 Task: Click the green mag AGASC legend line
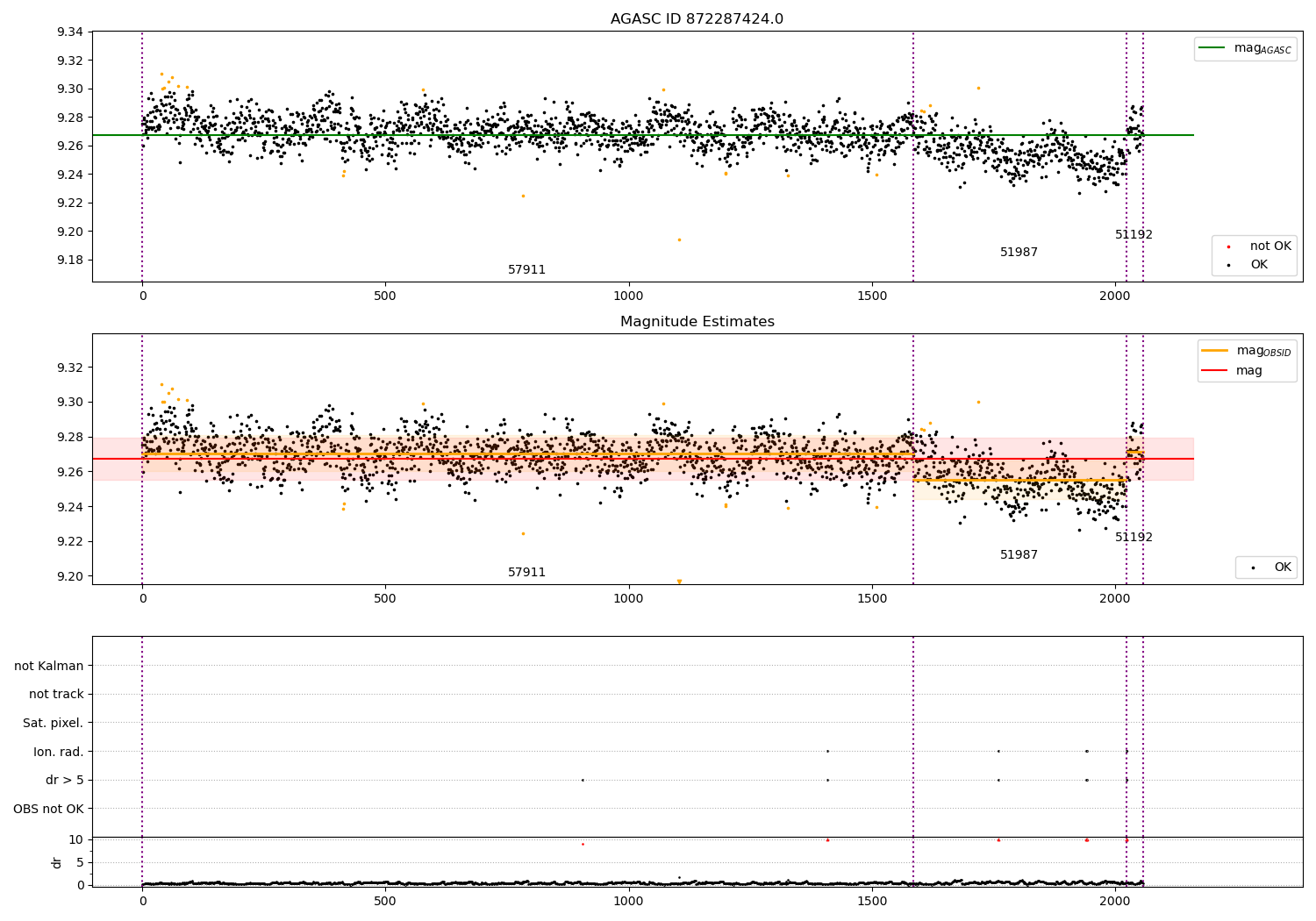(1212, 48)
